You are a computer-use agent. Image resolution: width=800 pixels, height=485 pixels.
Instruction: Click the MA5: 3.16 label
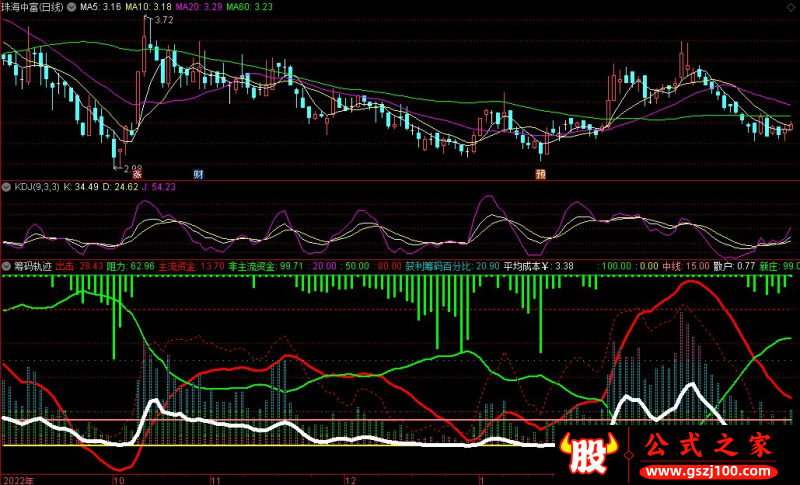[x=100, y=7]
